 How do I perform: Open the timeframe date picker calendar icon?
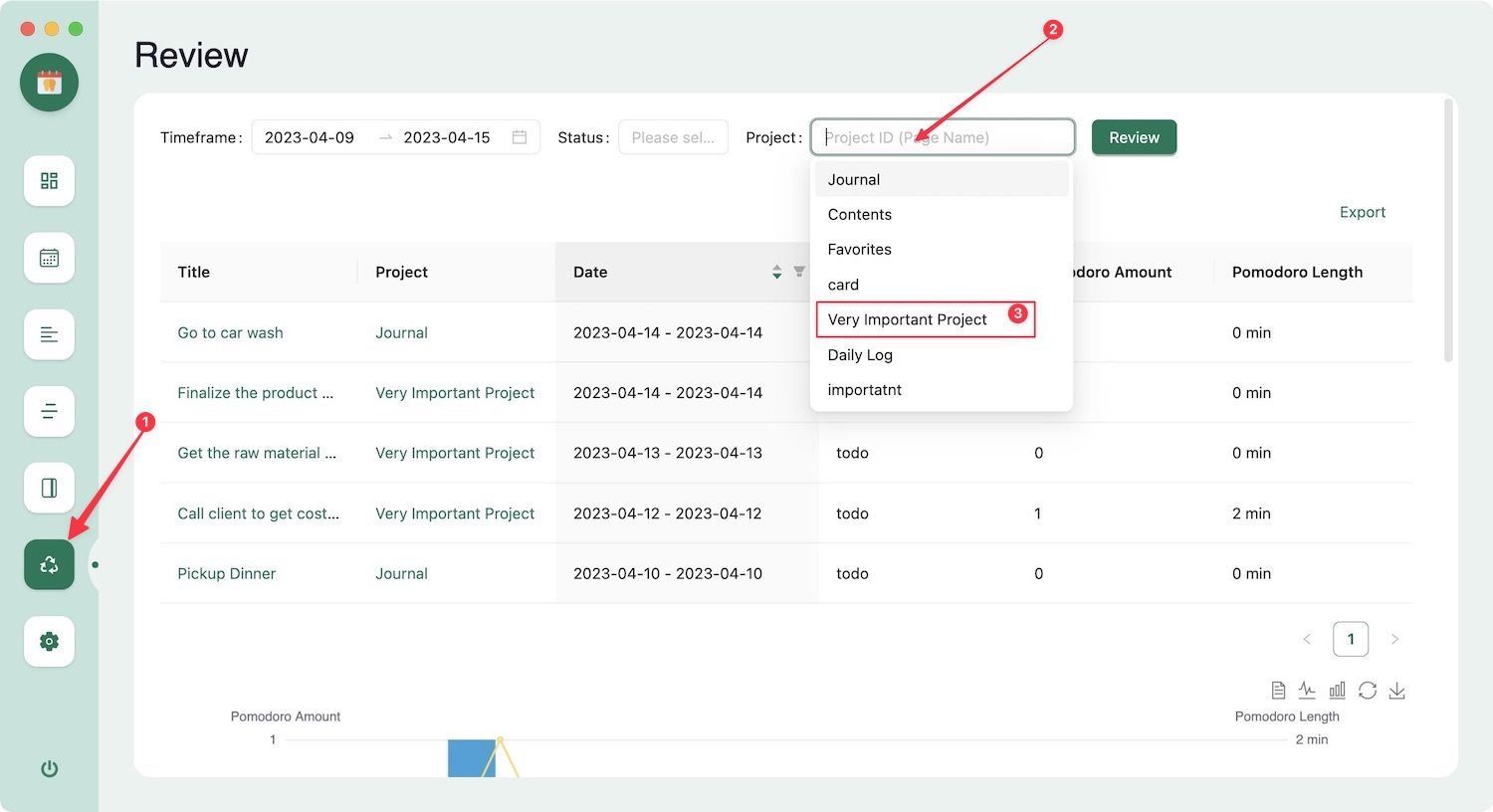[519, 137]
